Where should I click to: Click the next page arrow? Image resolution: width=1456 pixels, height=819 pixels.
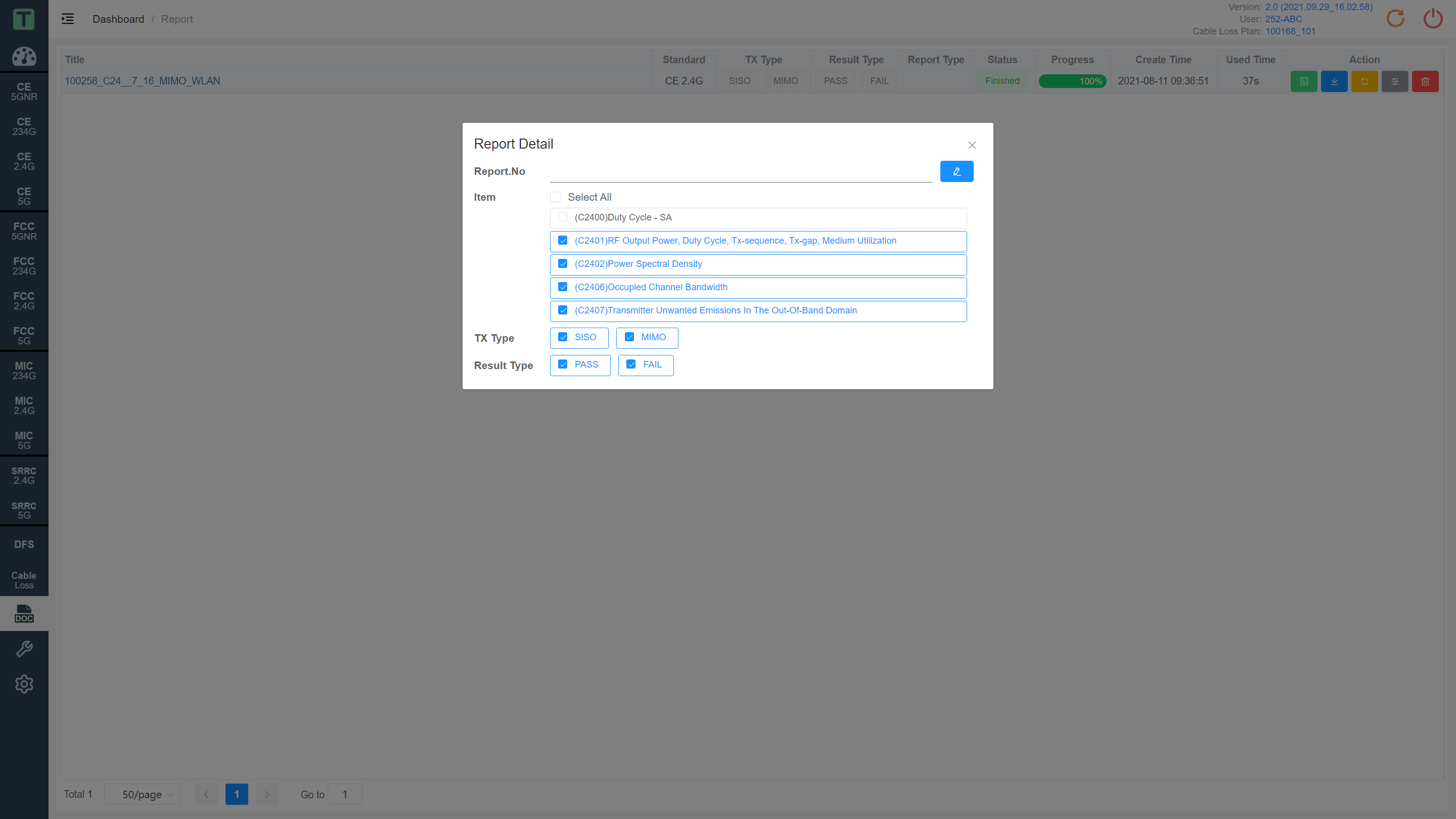tap(267, 794)
